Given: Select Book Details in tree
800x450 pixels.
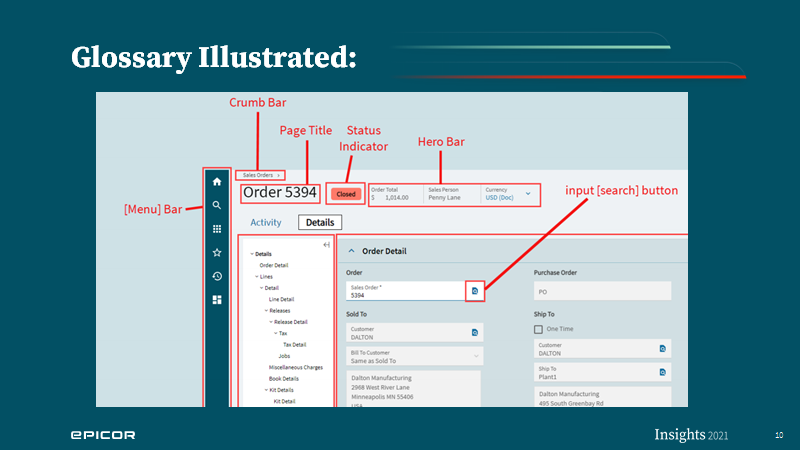Looking at the screenshot, I should pos(284,379).
